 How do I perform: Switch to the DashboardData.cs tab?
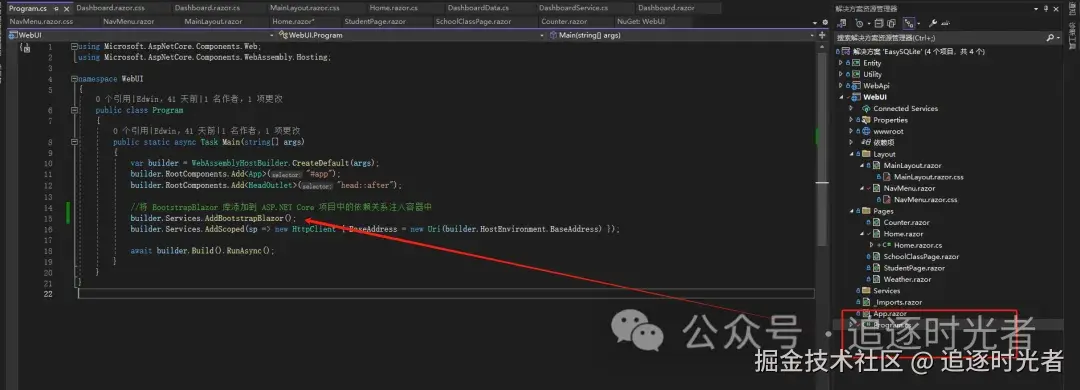[x=478, y=8]
